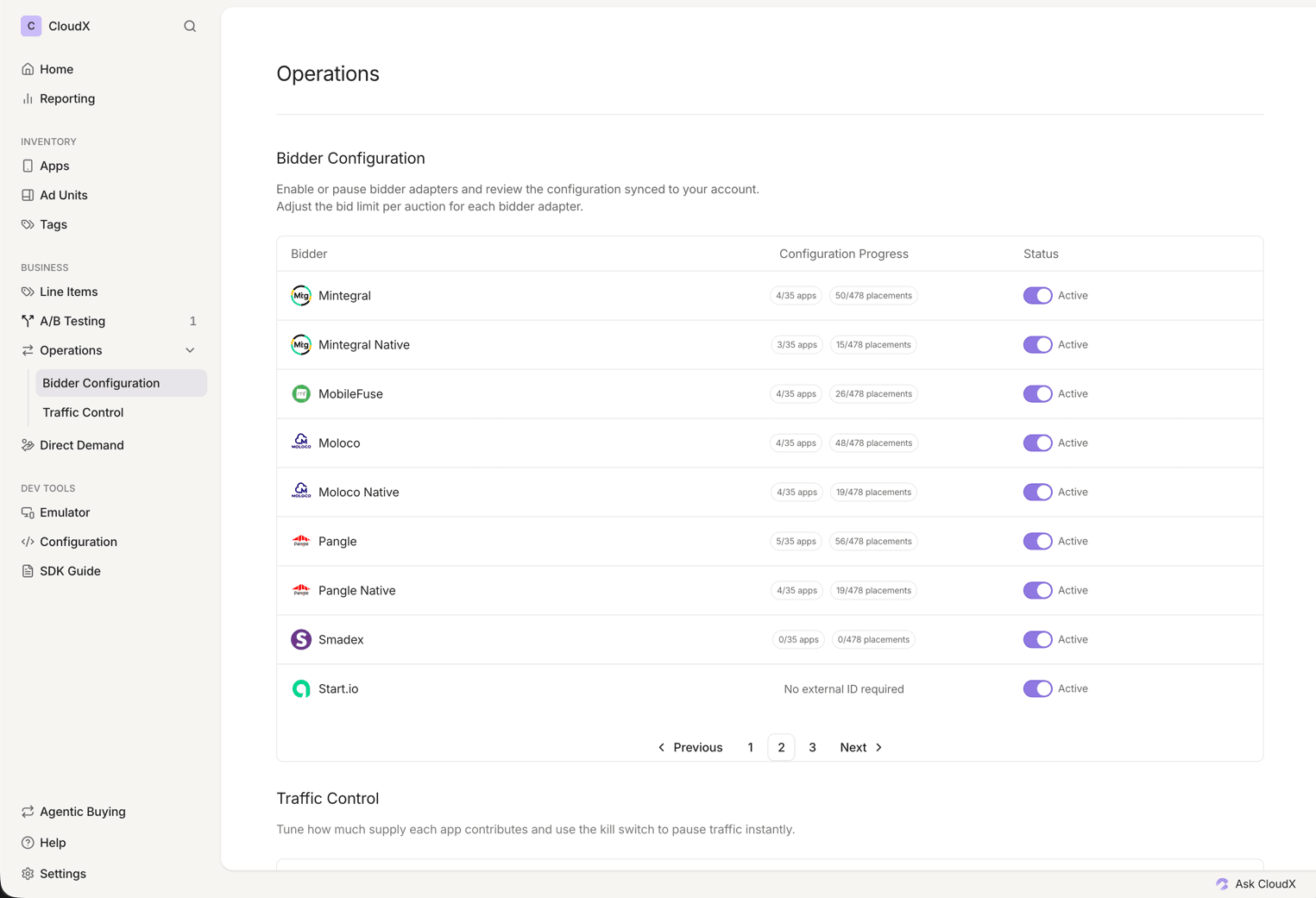Toggle MobileFuse active status switch

pyautogui.click(x=1037, y=394)
